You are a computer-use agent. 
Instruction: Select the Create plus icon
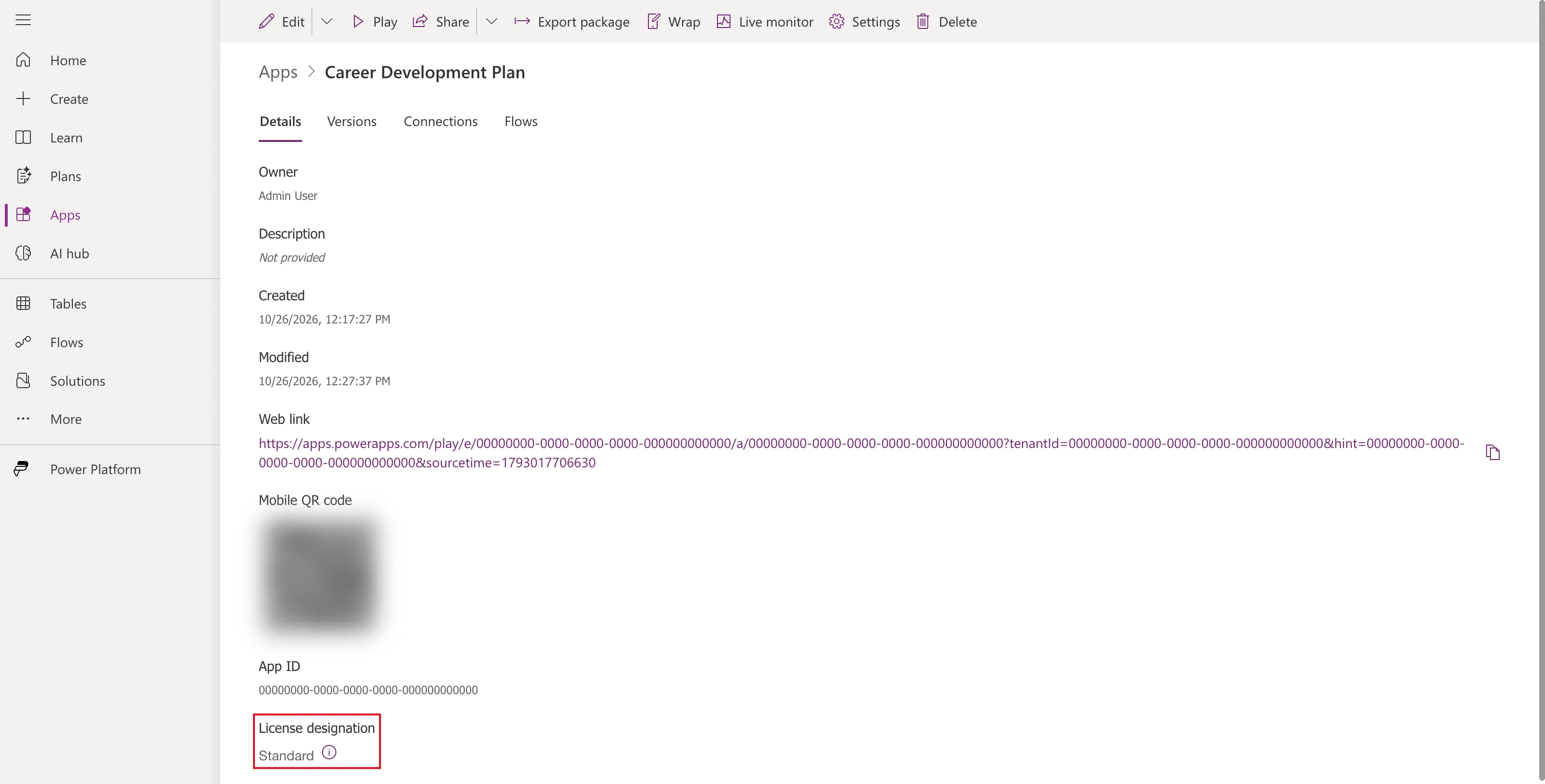[23, 98]
